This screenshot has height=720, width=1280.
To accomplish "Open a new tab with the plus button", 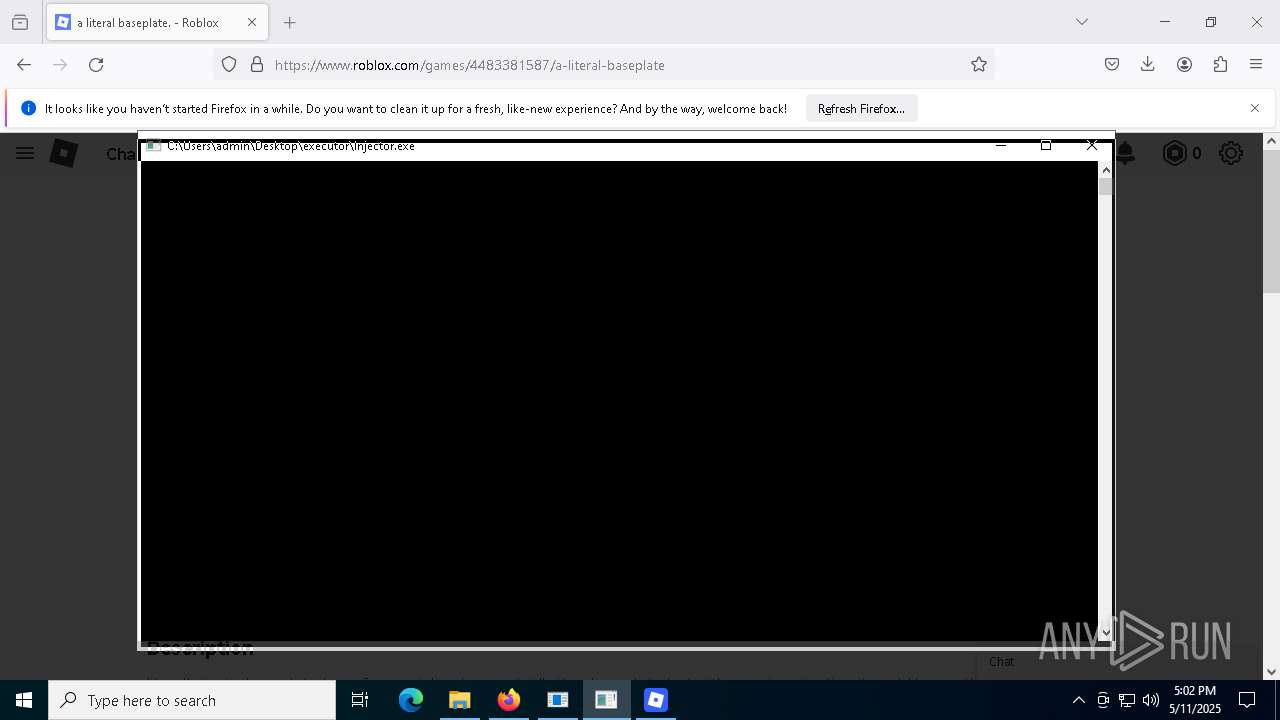I will pos(290,22).
